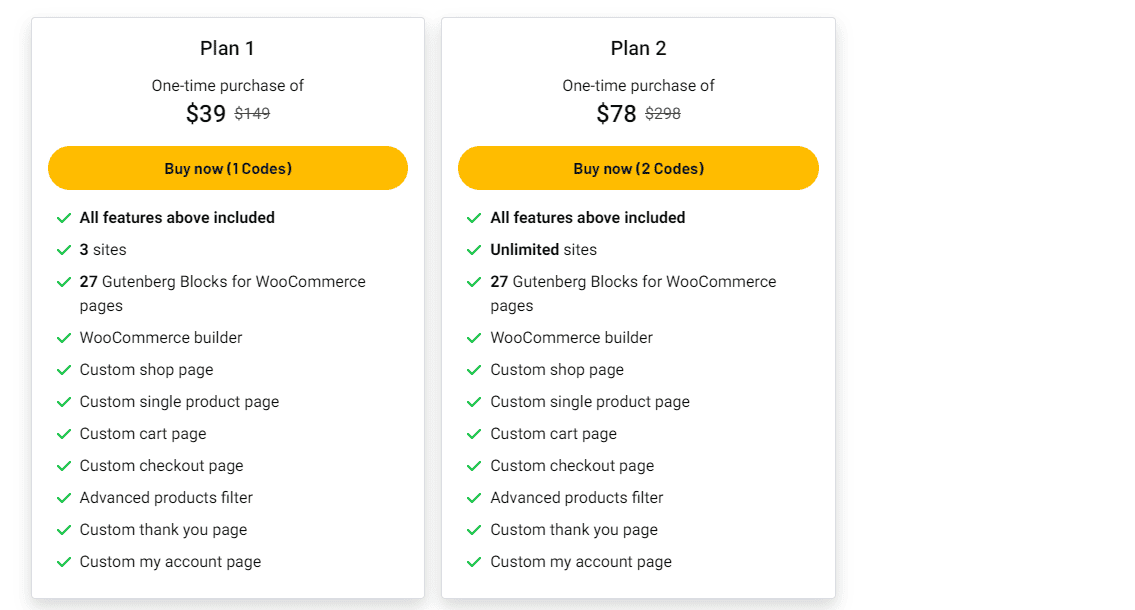Click the checkmark beside Plan 2's '27 Gutenberg Blocks'

point(475,281)
